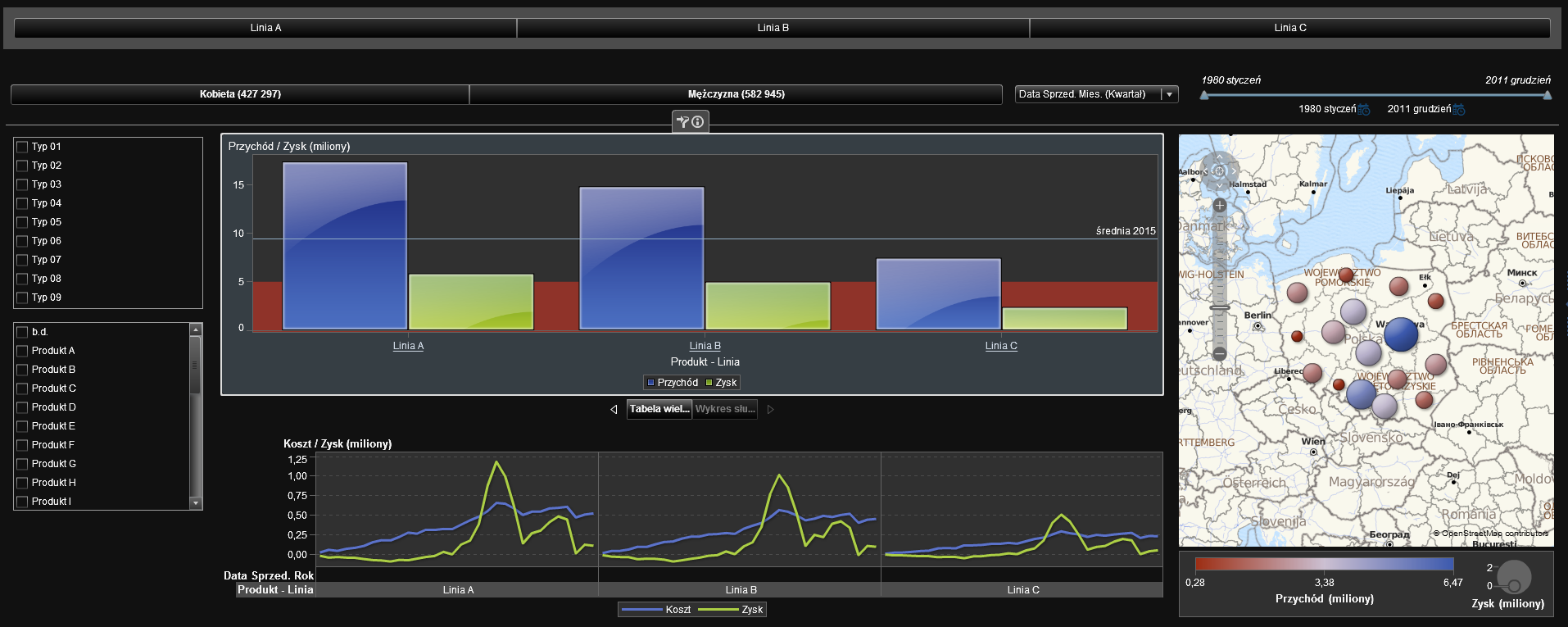Viewport: 1568px width, 627px height.
Task: Click the end handle of the date range slider
Action: (1547, 95)
